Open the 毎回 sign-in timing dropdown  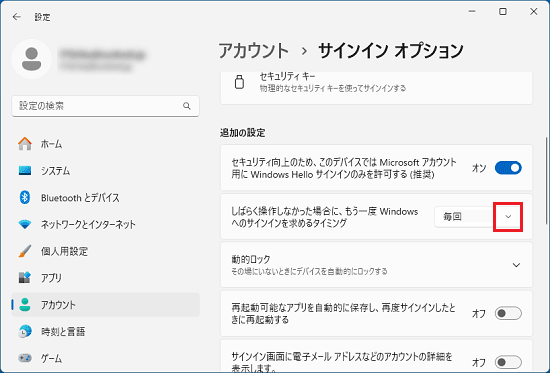coord(478,217)
